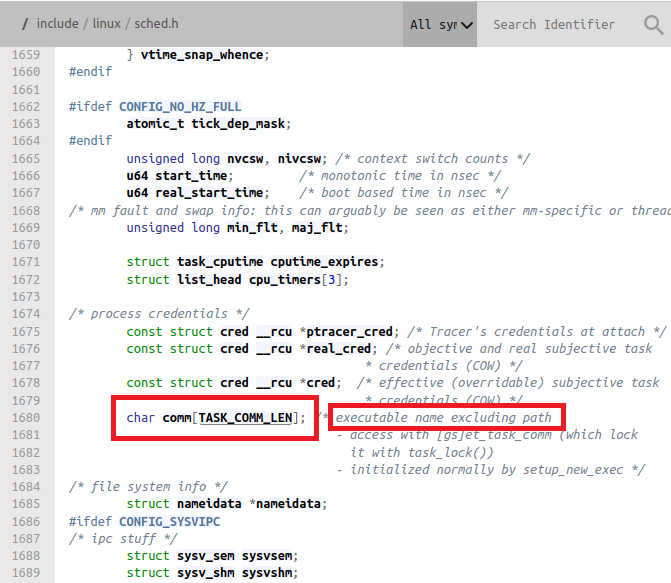Click the search magnifier icon
Viewport: 671px width, 583px height.
[653, 24]
